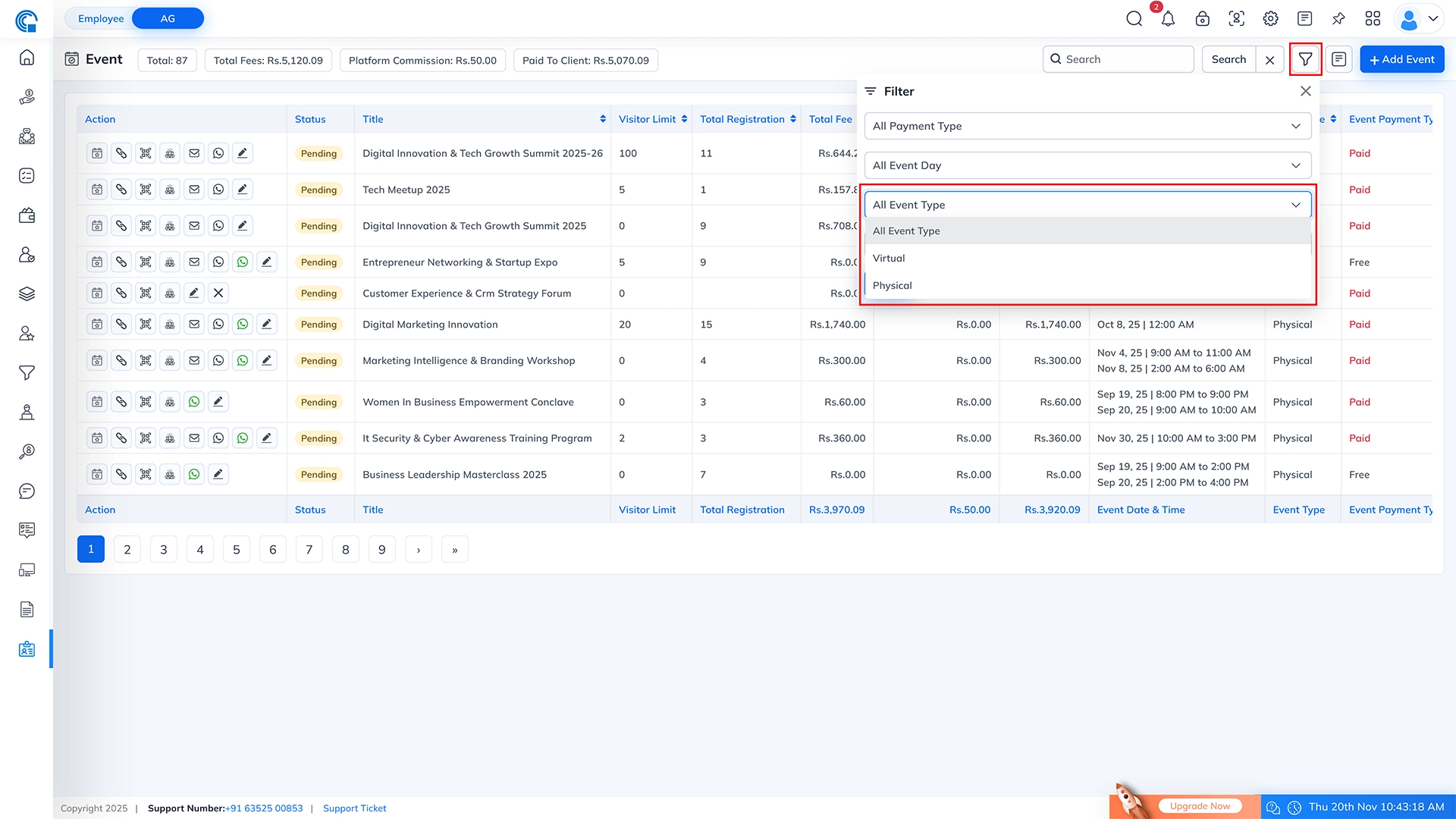Sort table by Title column arrows
1456x819 pixels.
tap(603, 119)
